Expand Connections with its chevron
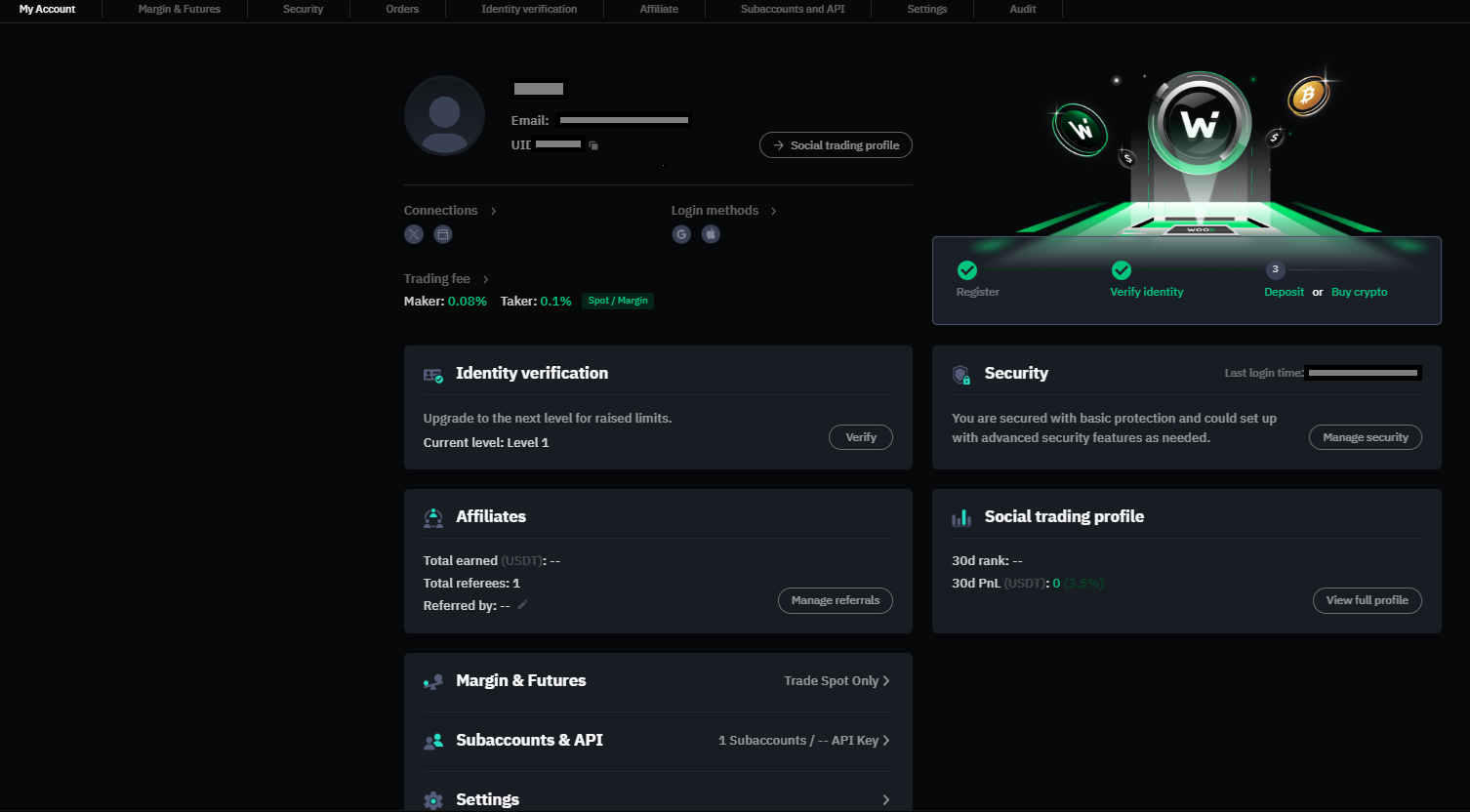The height and width of the screenshot is (812, 1470). (493, 211)
